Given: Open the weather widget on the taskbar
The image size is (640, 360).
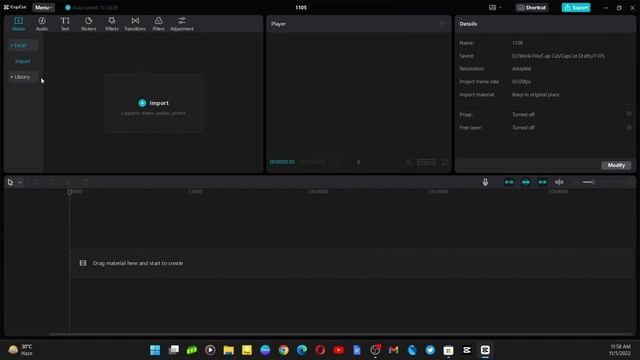Looking at the screenshot, I should (20, 350).
